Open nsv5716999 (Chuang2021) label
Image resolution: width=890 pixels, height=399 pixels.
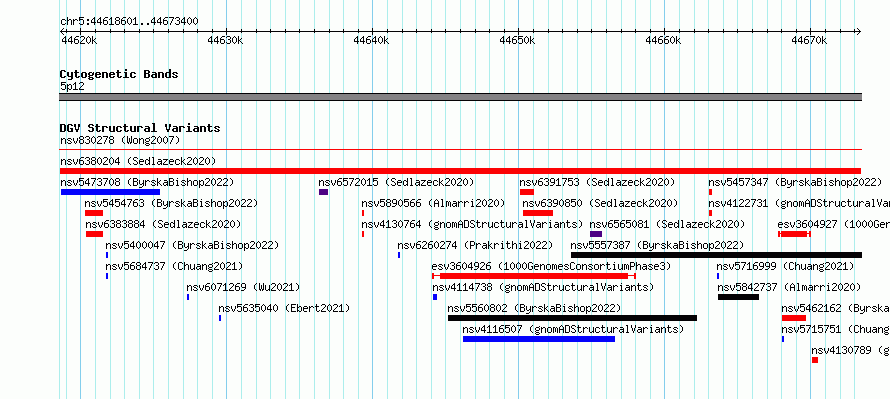pyautogui.click(x=784, y=266)
